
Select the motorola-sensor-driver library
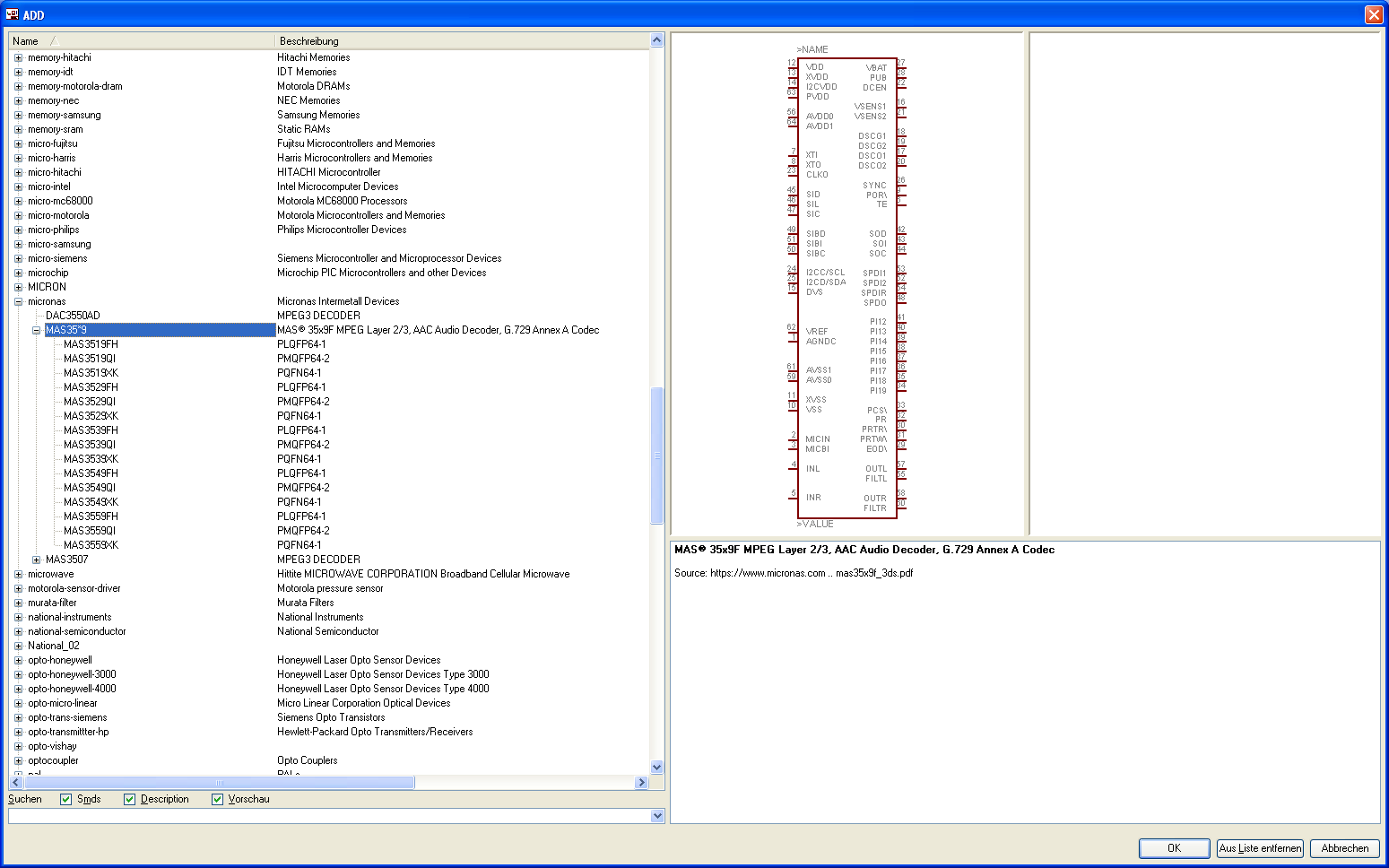(x=74, y=588)
